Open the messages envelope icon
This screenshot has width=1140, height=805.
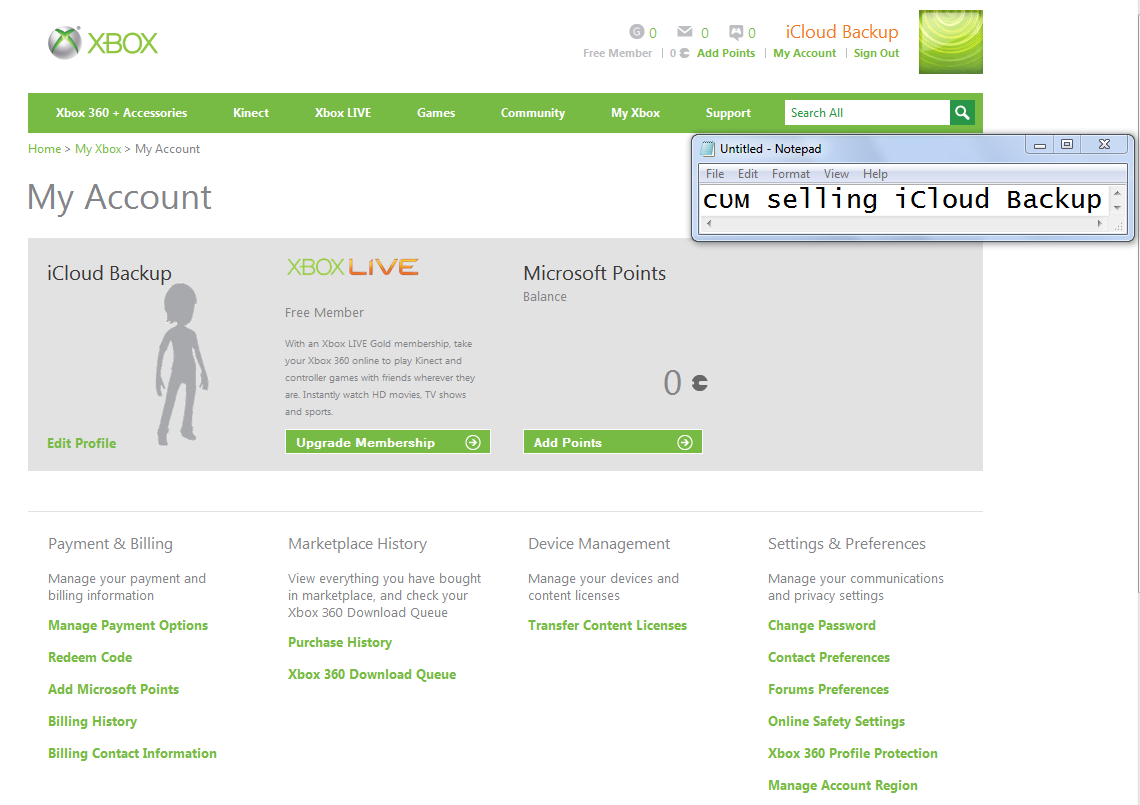[684, 31]
